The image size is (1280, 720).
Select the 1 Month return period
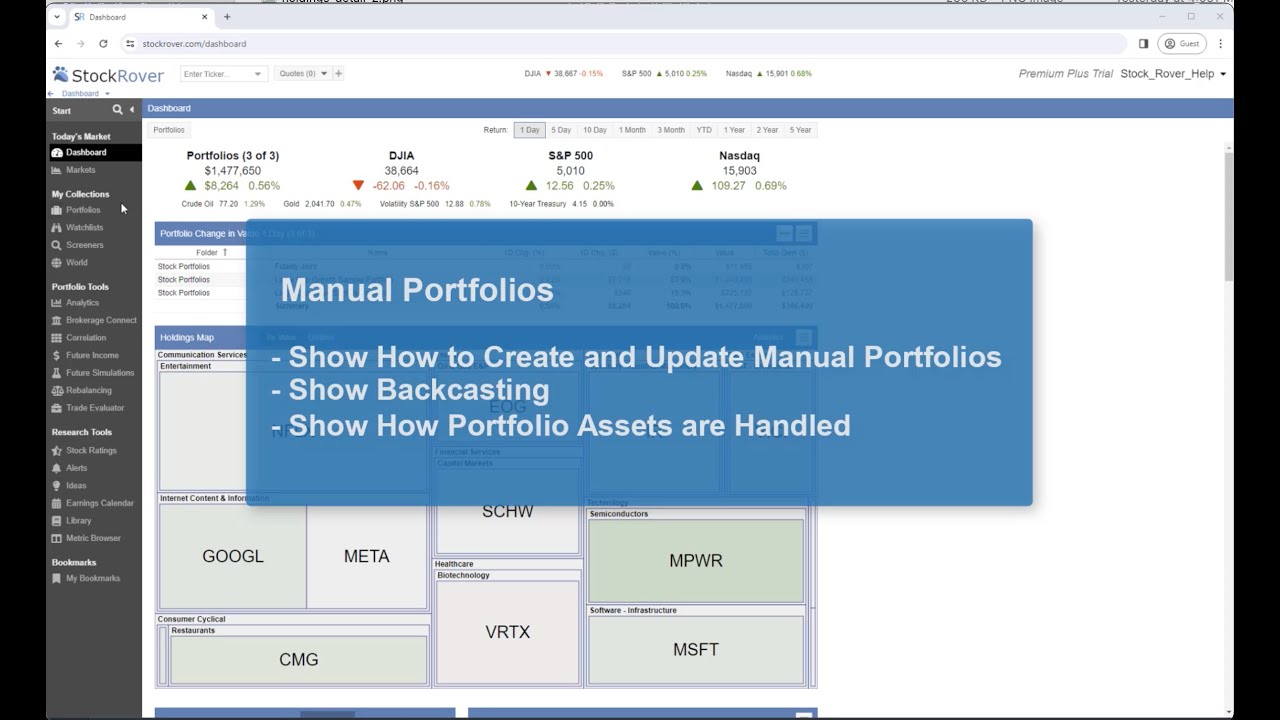(x=632, y=130)
